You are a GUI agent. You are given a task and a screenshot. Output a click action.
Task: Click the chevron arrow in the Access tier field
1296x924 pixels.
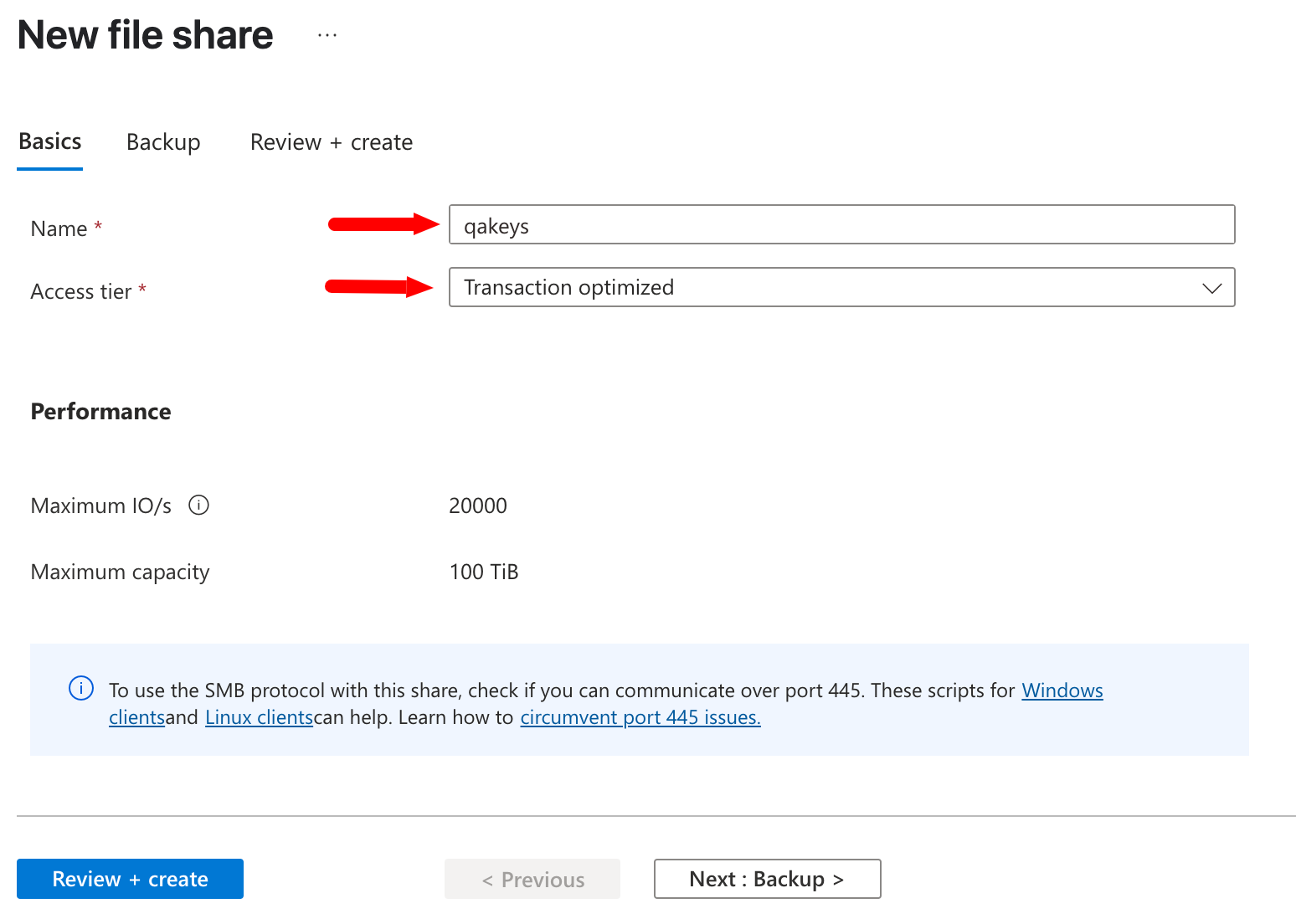pos(1211,288)
